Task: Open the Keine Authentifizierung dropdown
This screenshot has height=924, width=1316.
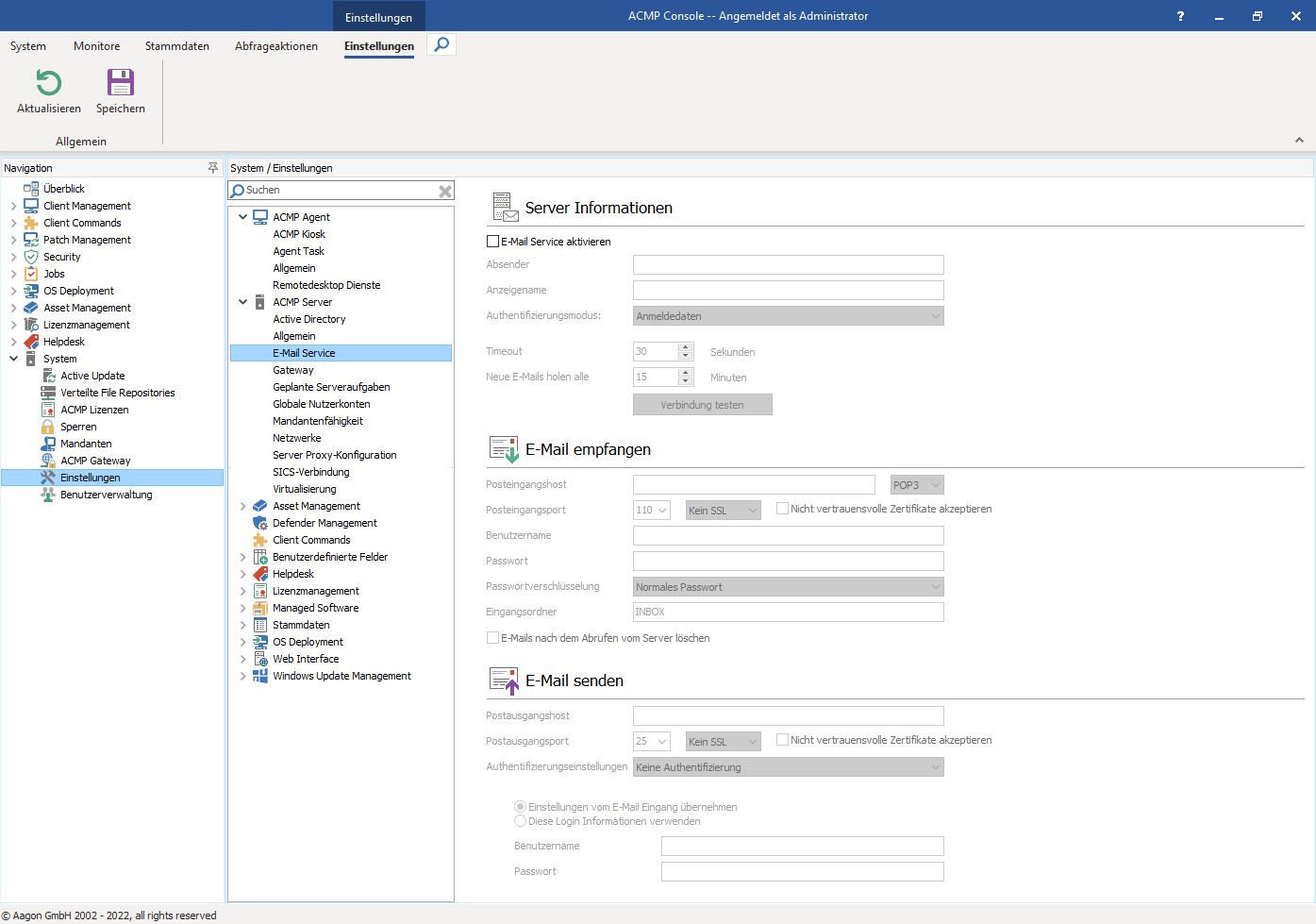Action: (x=789, y=767)
